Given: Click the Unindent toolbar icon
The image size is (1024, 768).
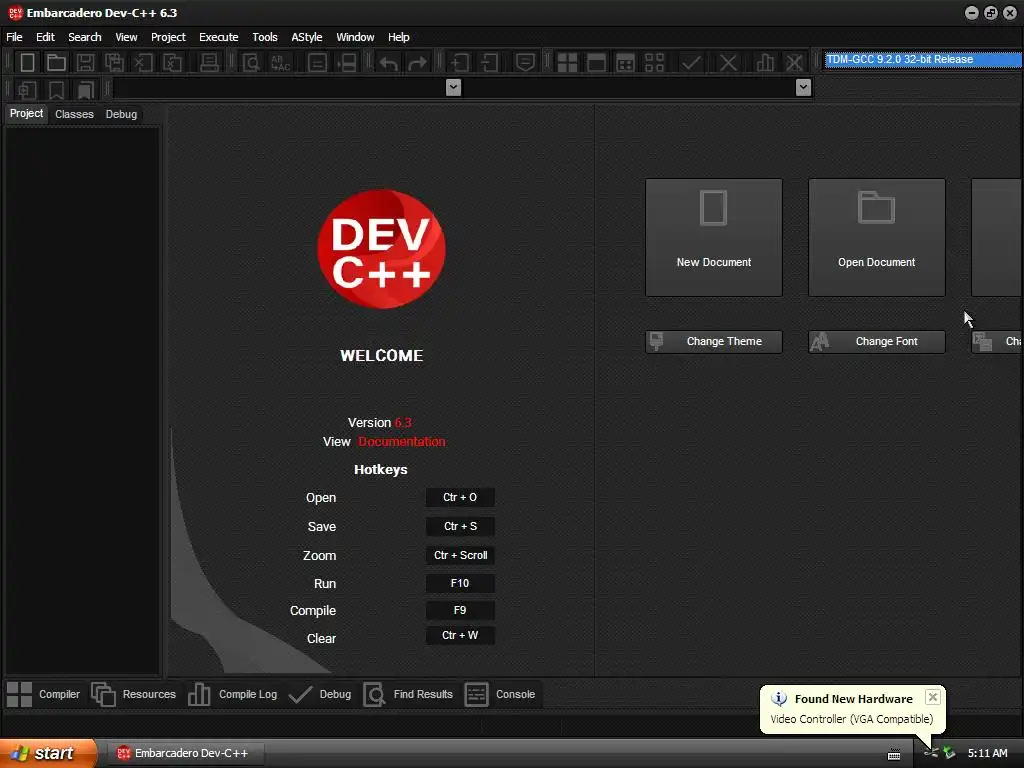Looking at the screenshot, I should pyautogui.click(x=489, y=63).
